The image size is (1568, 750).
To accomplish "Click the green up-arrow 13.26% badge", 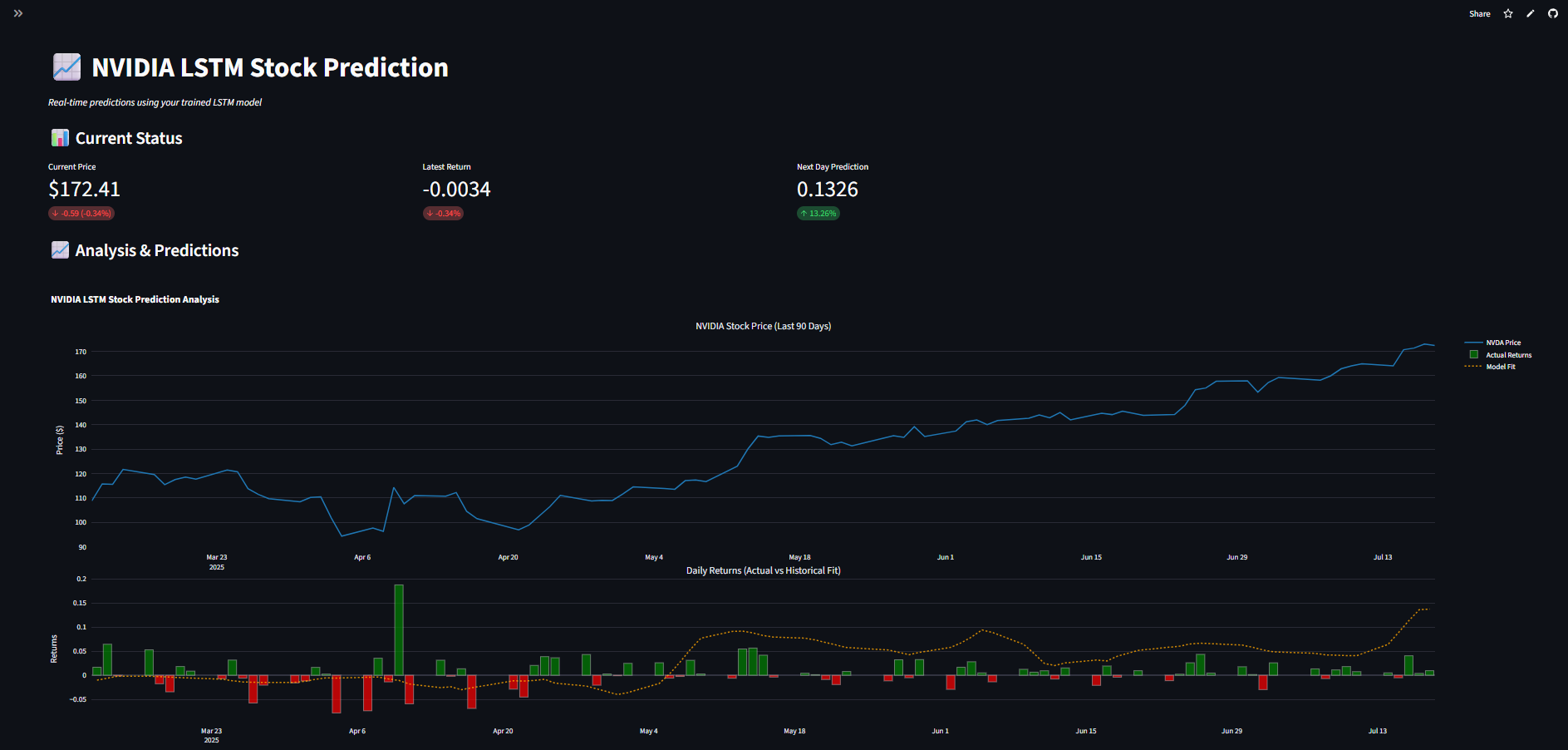I will pos(818,213).
